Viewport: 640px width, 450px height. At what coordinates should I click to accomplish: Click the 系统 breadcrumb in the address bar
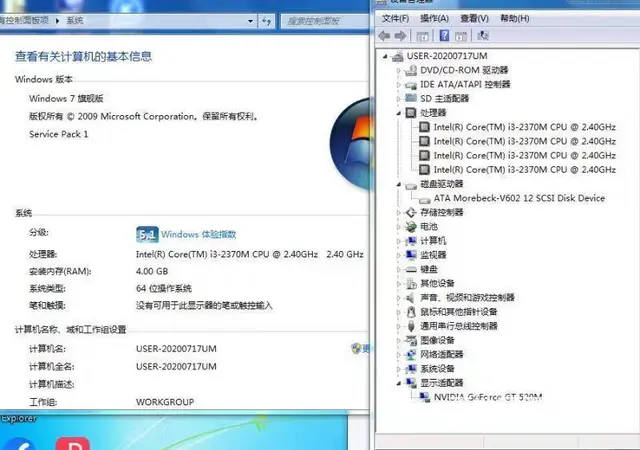[x=75, y=20]
